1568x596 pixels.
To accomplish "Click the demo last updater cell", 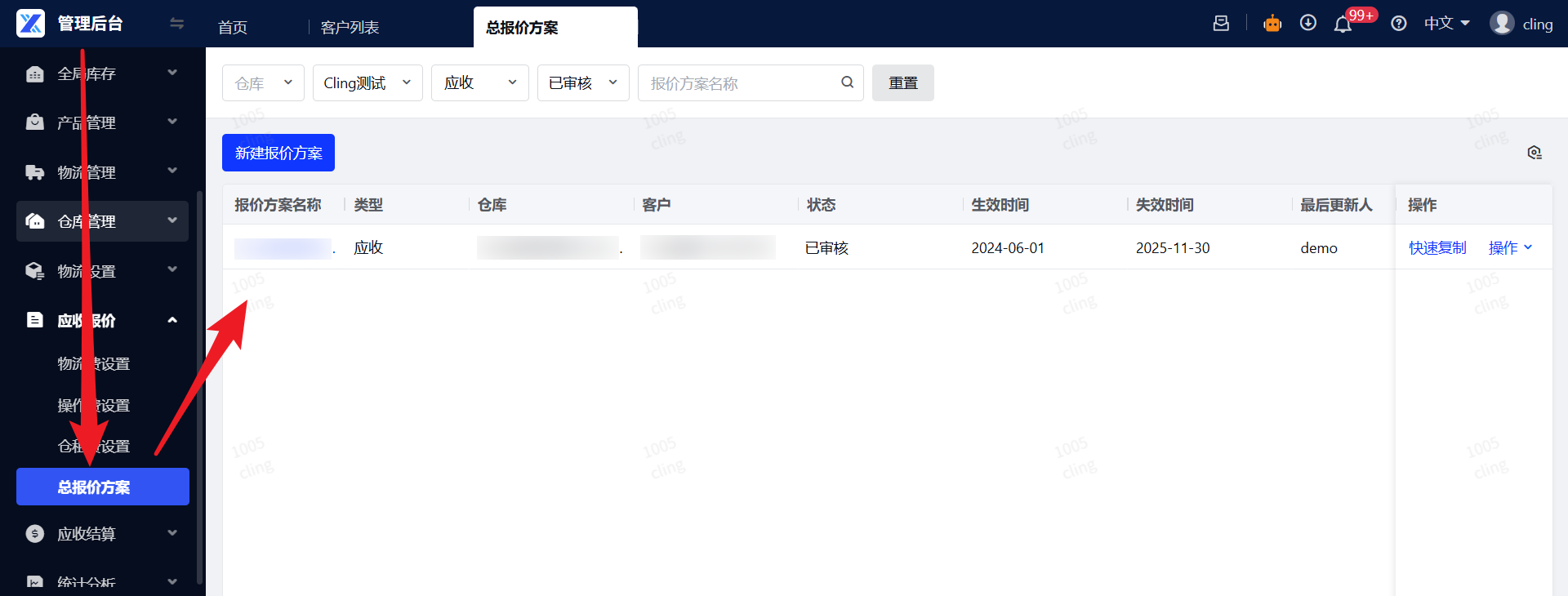I will 1319,247.
